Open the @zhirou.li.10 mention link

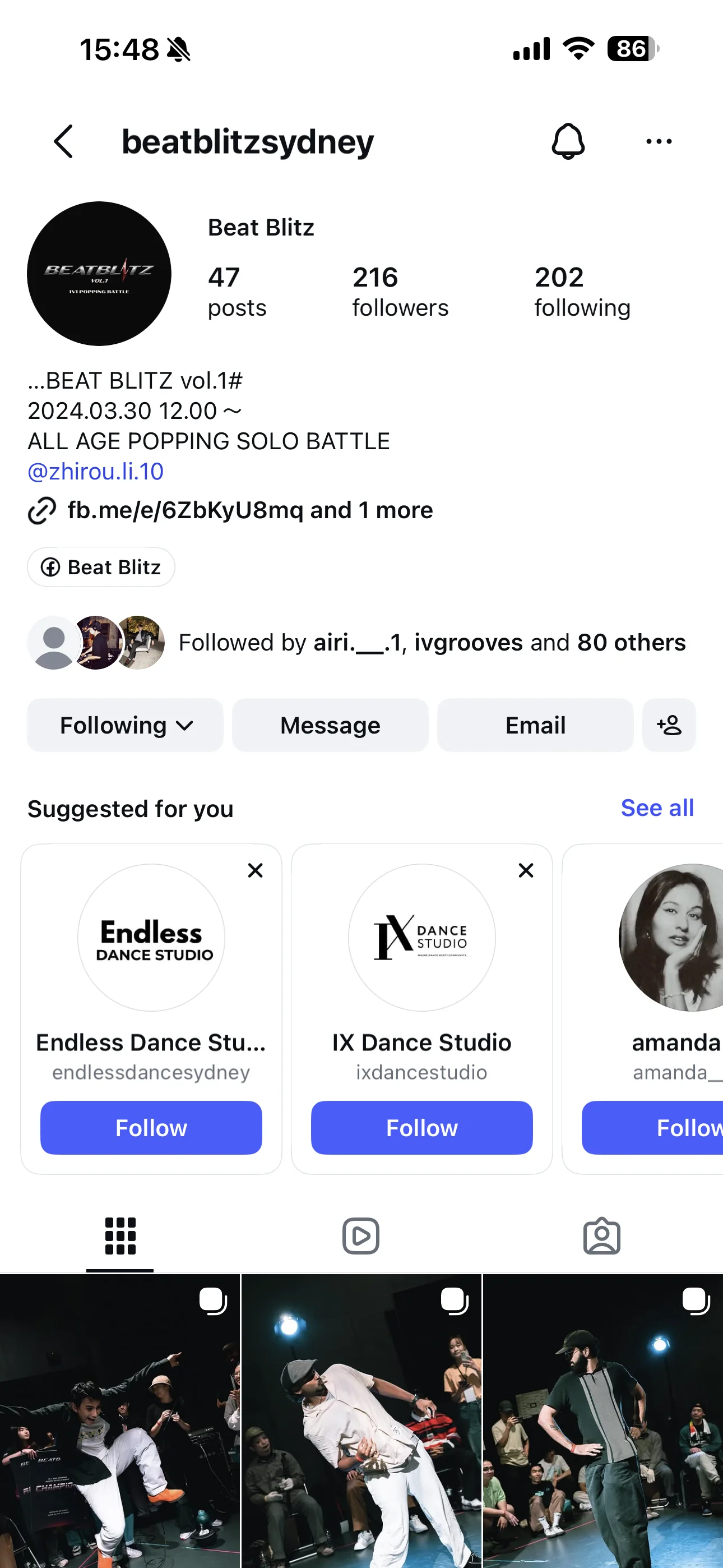click(95, 472)
